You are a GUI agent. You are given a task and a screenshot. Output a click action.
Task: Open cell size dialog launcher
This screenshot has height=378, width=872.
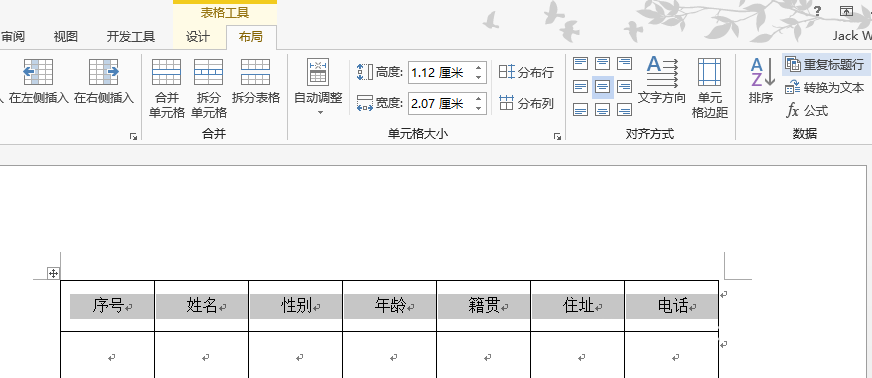coord(558,136)
